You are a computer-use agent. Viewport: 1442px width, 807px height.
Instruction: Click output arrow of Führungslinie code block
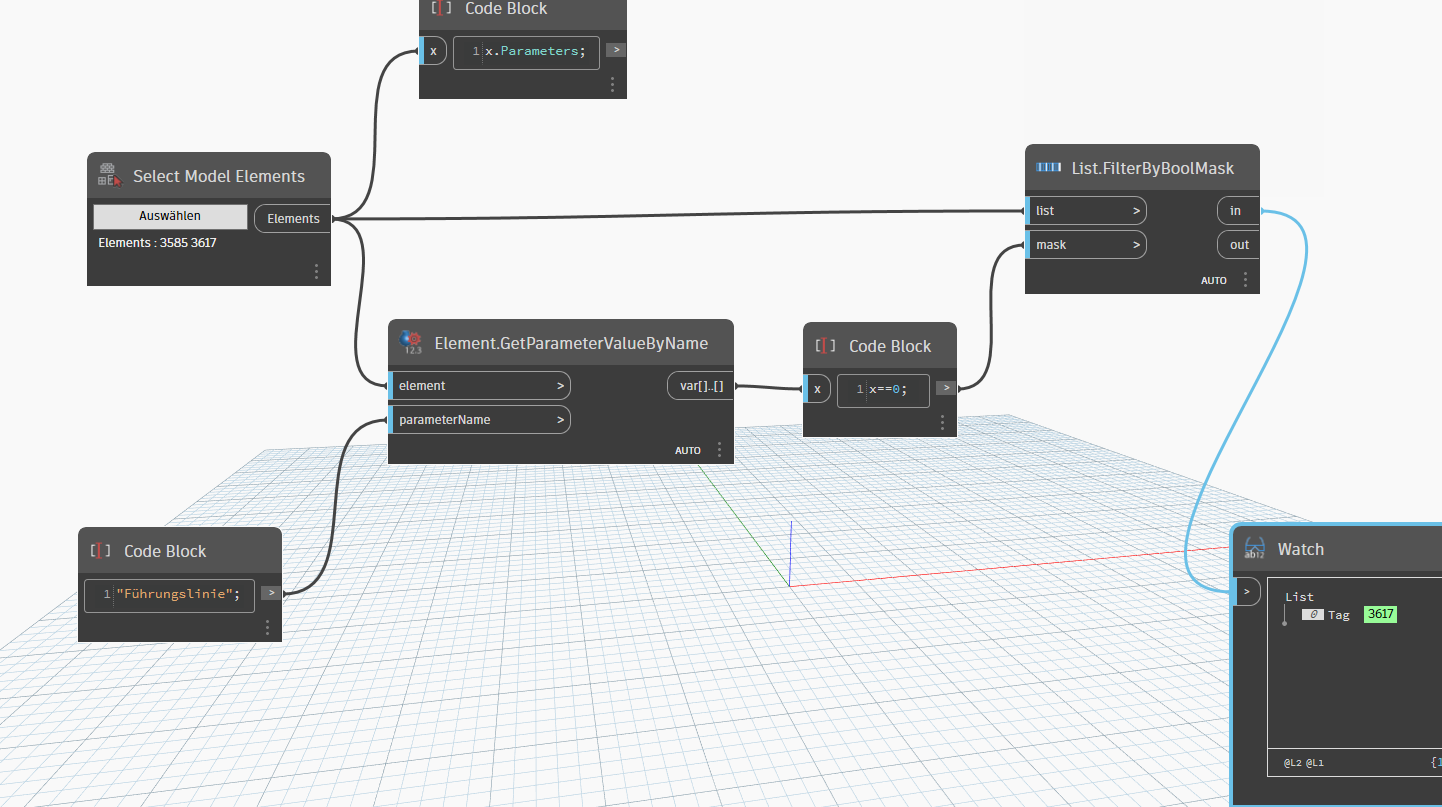271,593
